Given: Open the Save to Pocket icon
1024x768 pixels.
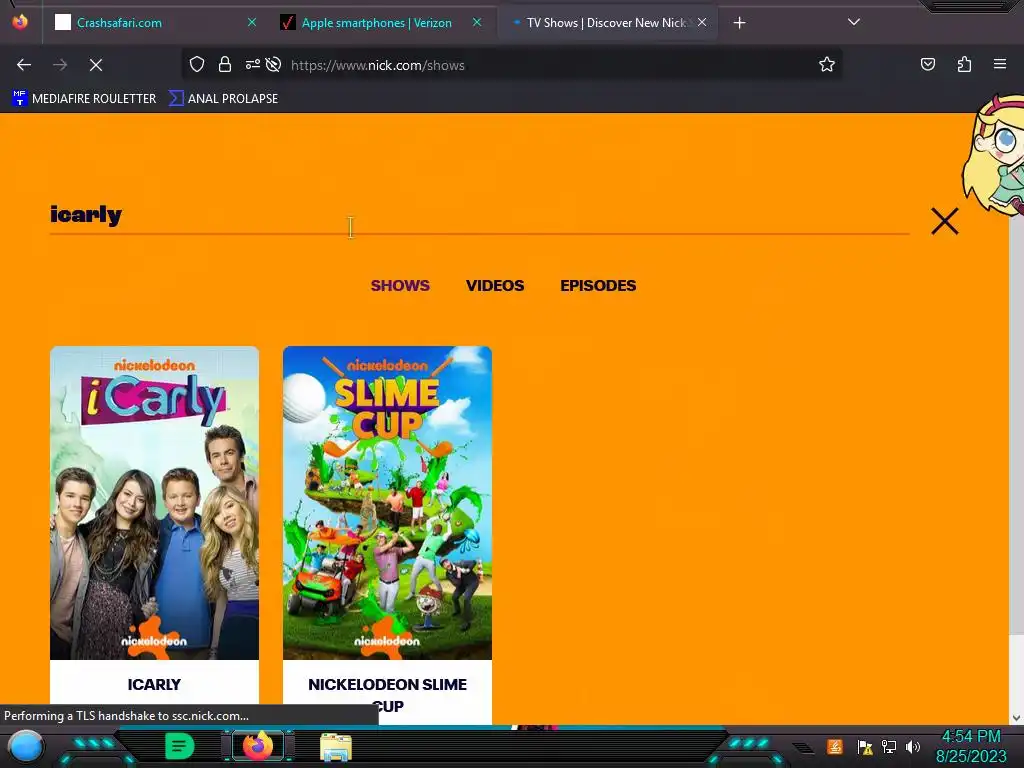Looking at the screenshot, I should point(927,64).
